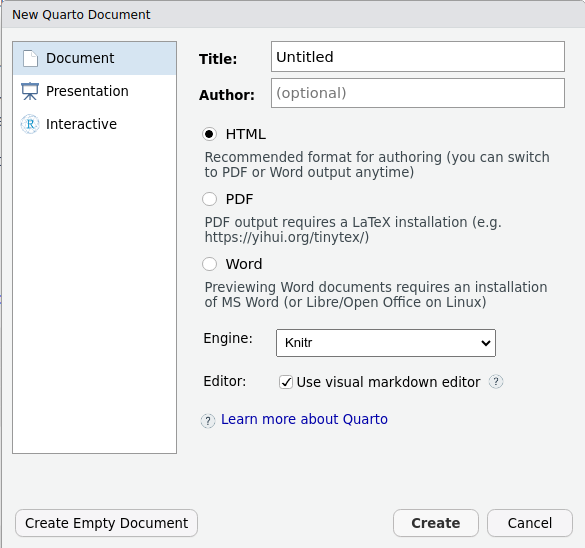Click the 'Title:' label
Image resolution: width=585 pixels, height=548 pixels.
tap(218, 59)
